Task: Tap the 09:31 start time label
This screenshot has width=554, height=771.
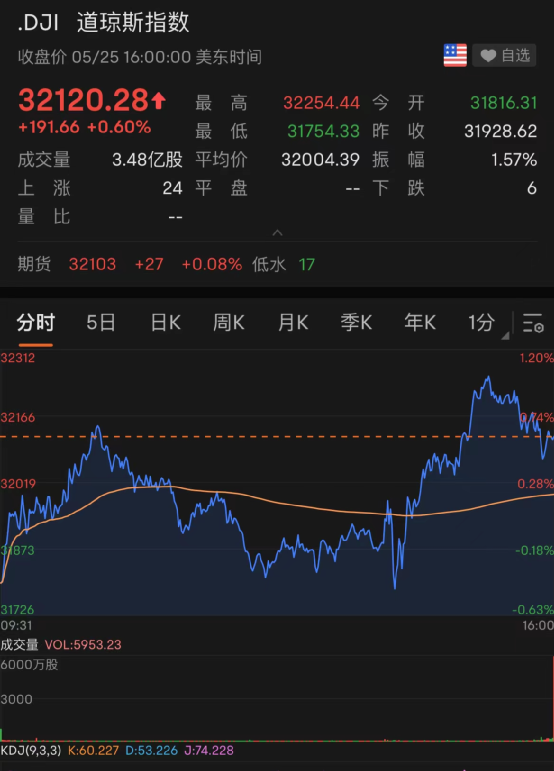Action: tap(16, 625)
